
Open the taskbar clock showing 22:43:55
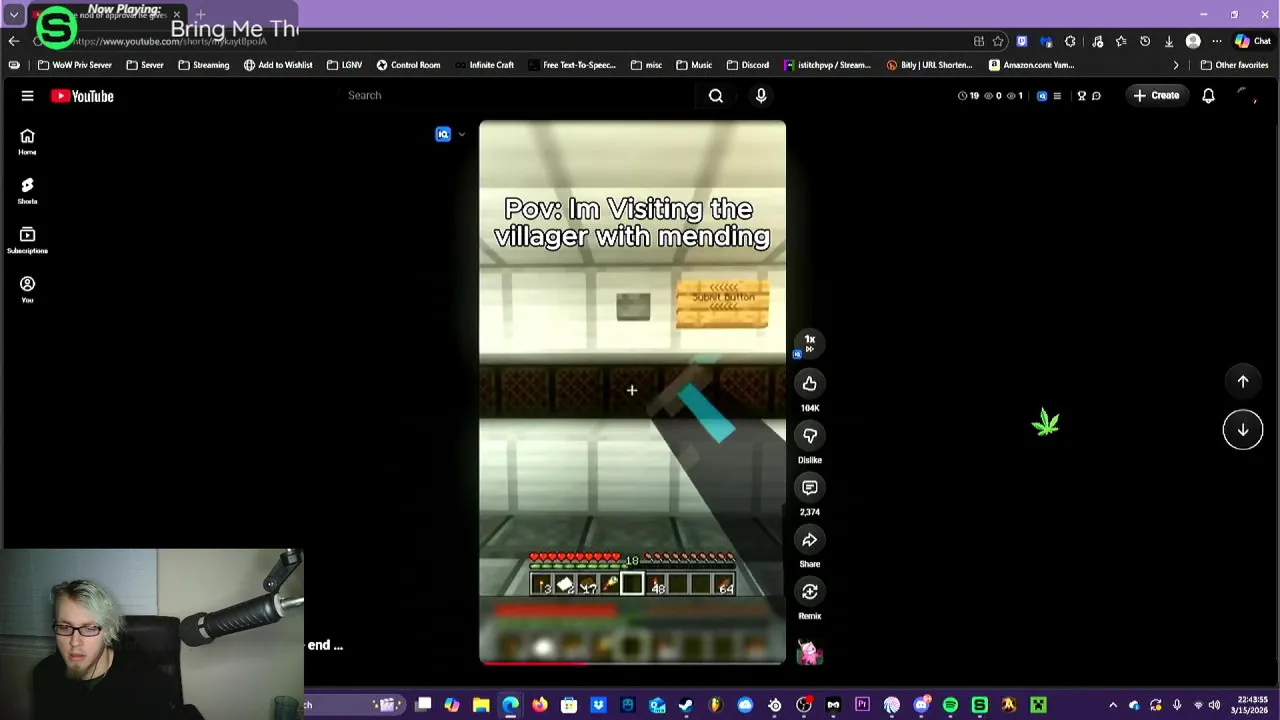(x=1250, y=705)
